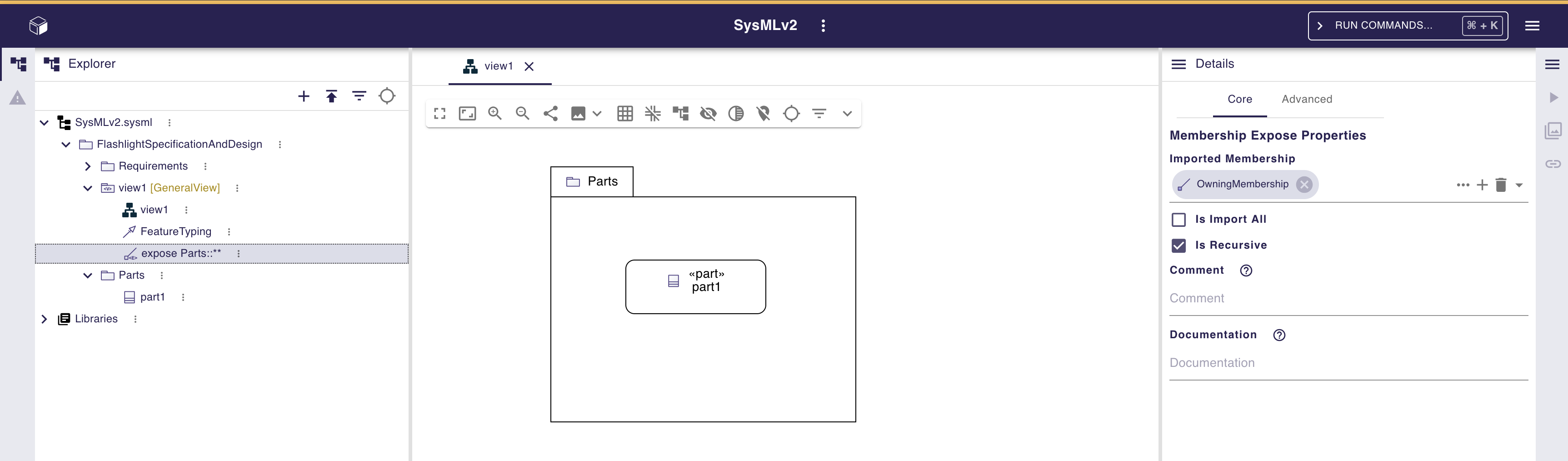Screen dimensions: 1568x461
Task: Toggle the grid display icon
Action: click(624, 114)
